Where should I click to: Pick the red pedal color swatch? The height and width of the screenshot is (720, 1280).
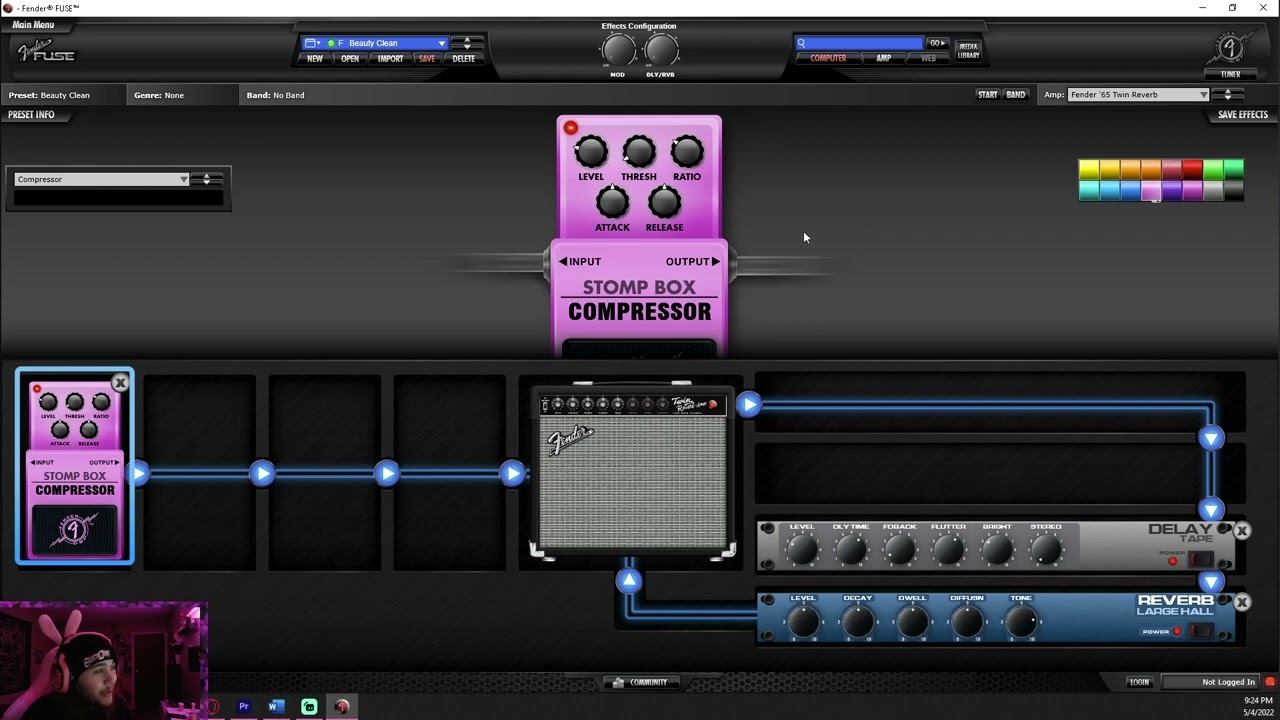point(1192,169)
